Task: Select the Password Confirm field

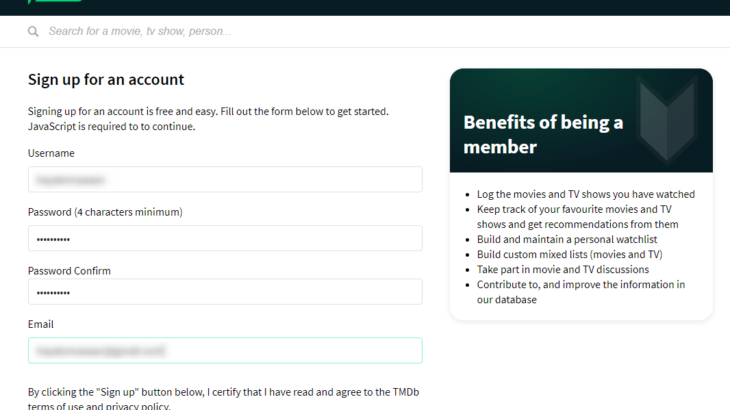Action: pos(225,292)
